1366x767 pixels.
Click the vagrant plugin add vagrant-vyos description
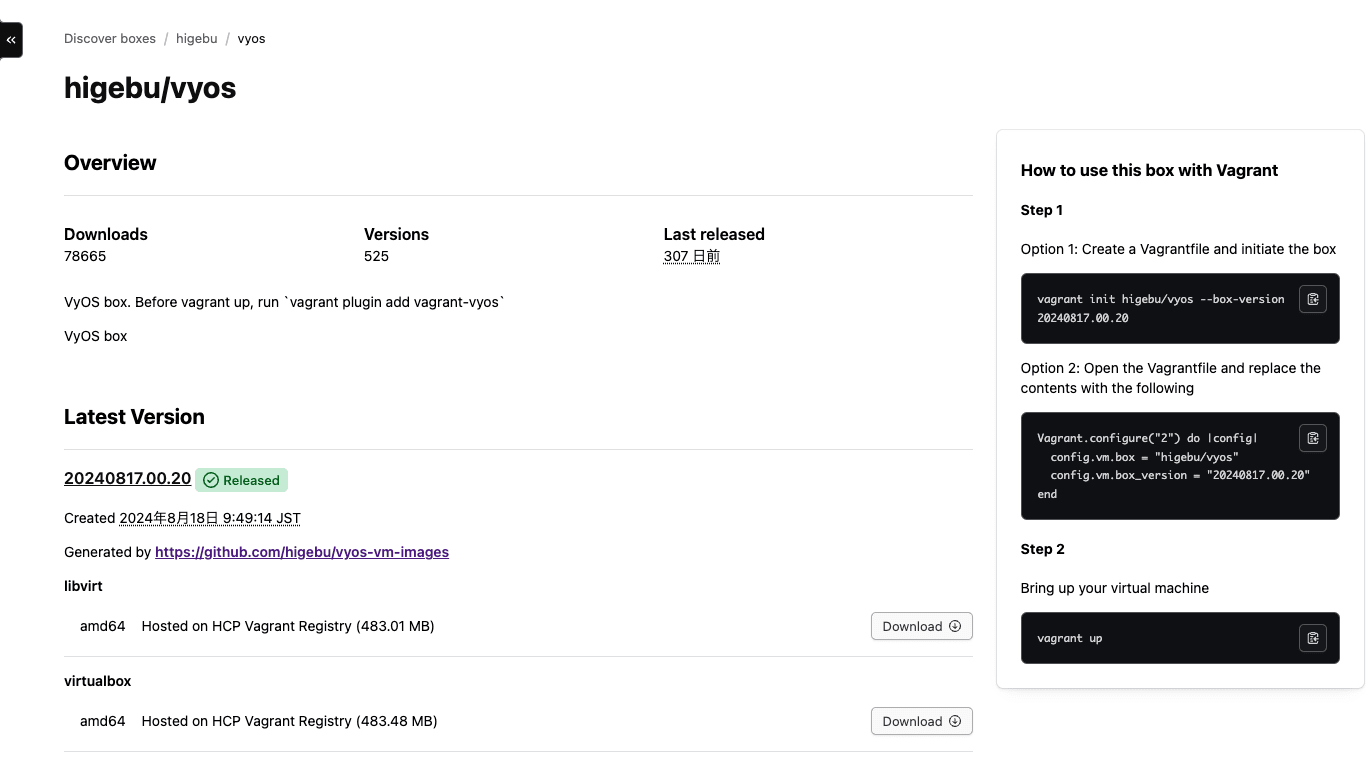coord(284,302)
